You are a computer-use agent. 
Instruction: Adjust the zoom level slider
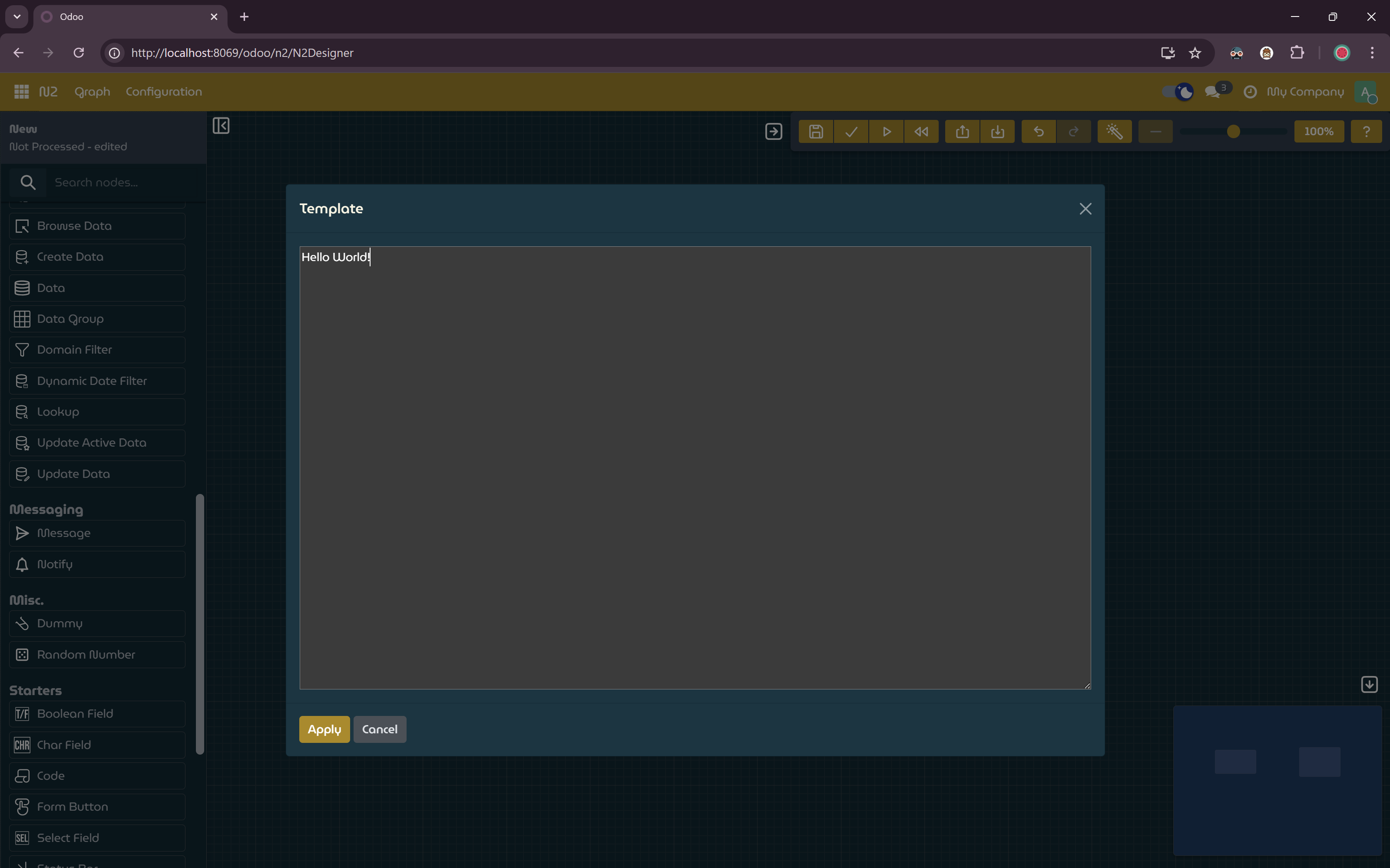[1233, 131]
